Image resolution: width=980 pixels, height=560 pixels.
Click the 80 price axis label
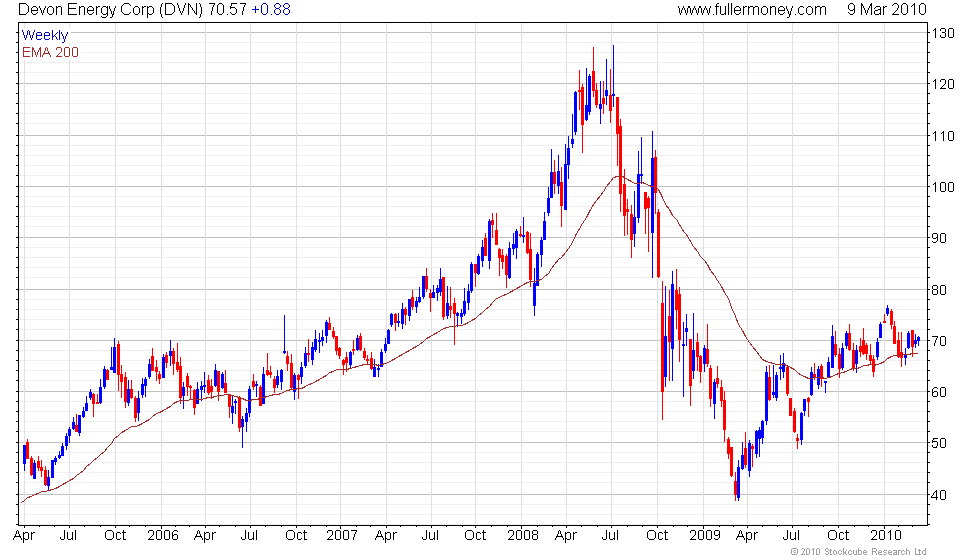pos(939,290)
